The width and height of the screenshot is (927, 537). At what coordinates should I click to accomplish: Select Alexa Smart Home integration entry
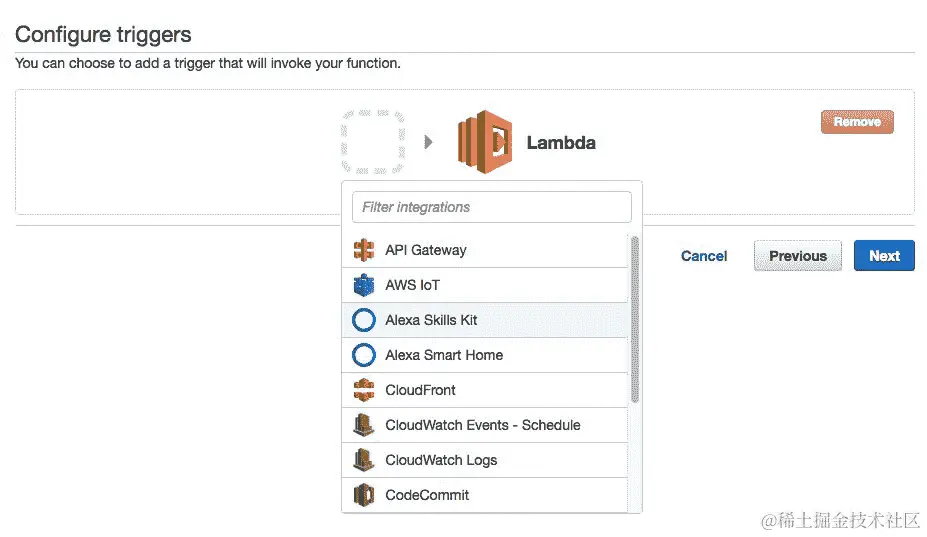tap(444, 355)
